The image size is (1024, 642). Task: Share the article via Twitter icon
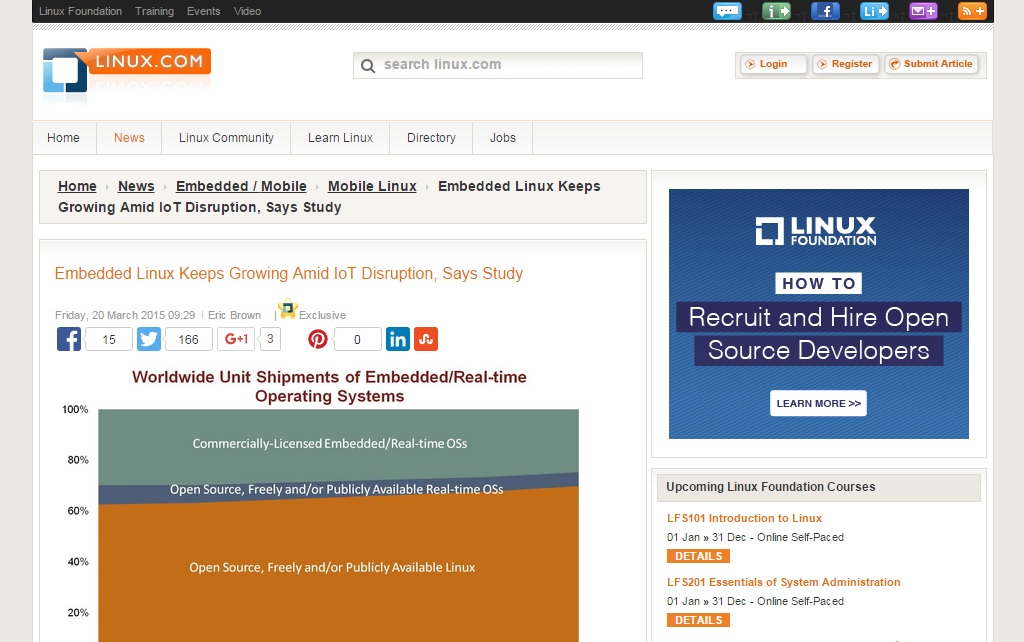149,339
